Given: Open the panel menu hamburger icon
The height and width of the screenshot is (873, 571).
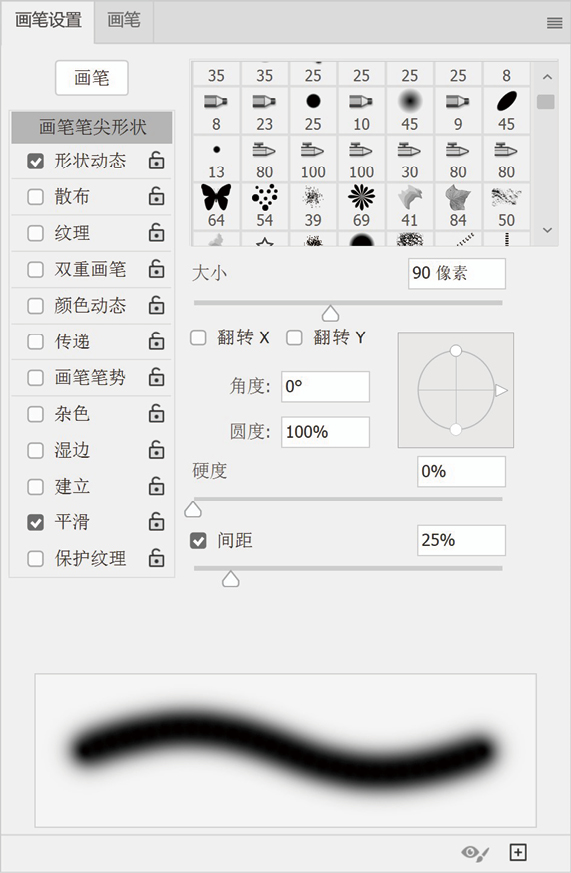Looking at the screenshot, I should click(x=554, y=23).
